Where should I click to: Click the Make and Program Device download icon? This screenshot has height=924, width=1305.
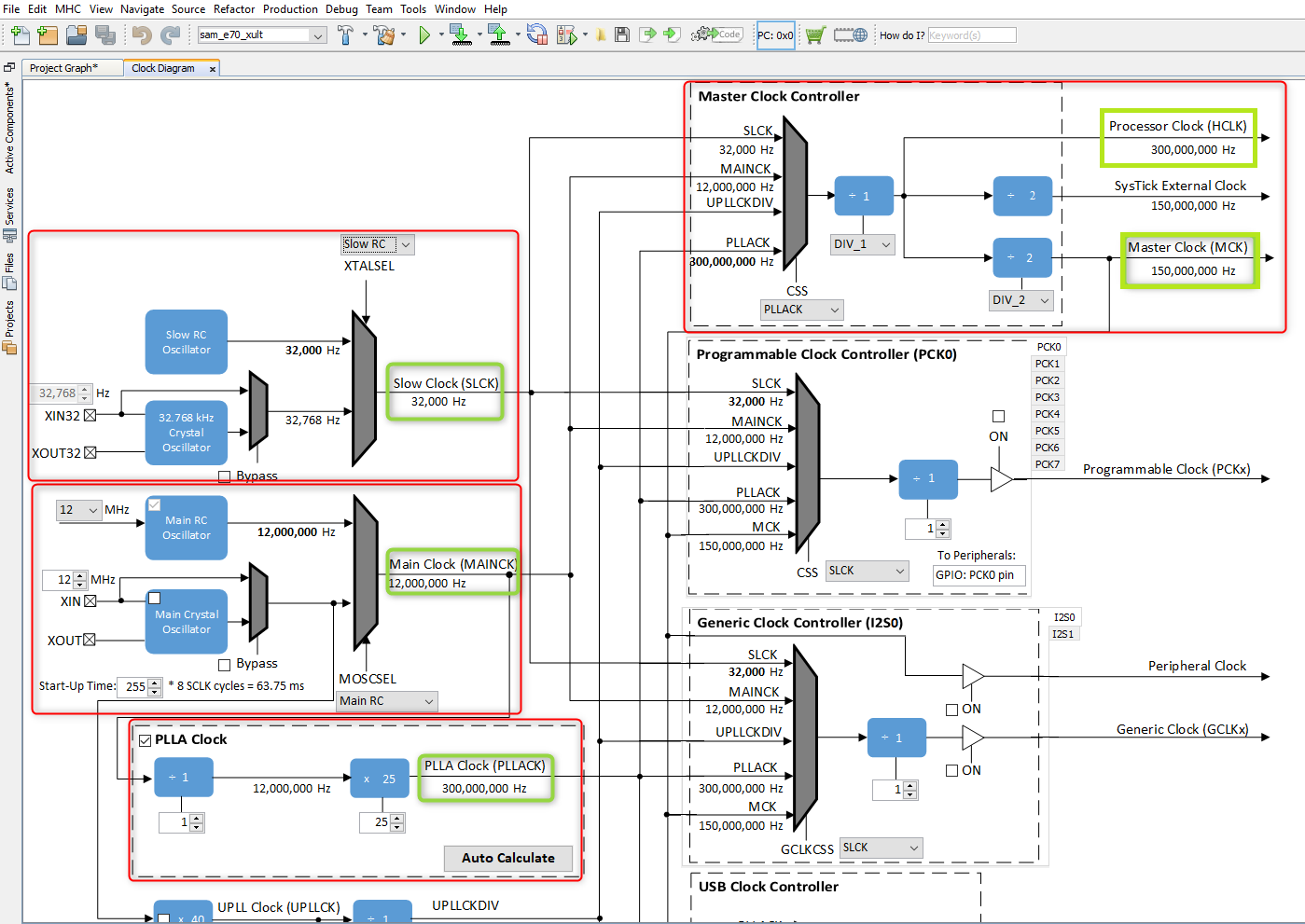(x=459, y=34)
